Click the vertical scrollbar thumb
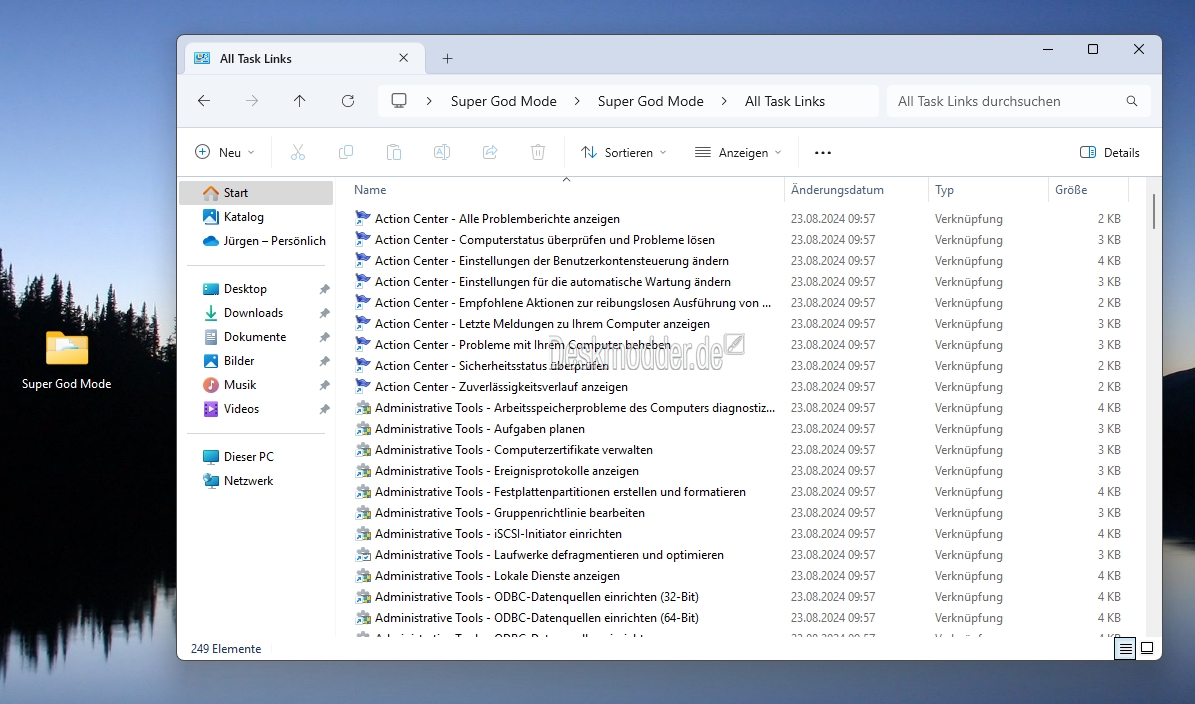 coord(1154,211)
